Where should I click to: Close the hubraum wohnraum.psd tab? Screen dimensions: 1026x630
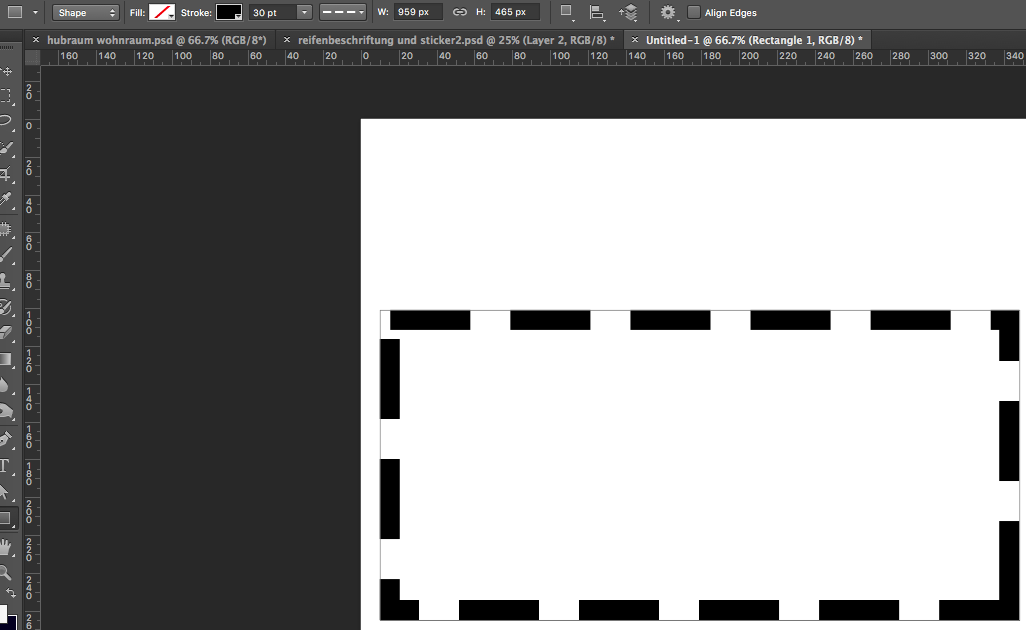pyautogui.click(x=36, y=40)
